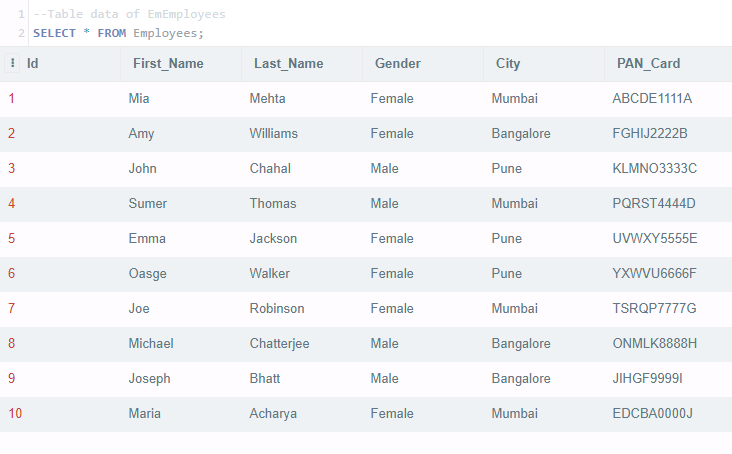732x454 pixels.
Task: Select the Sumer first name cell
Action: point(181,204)
